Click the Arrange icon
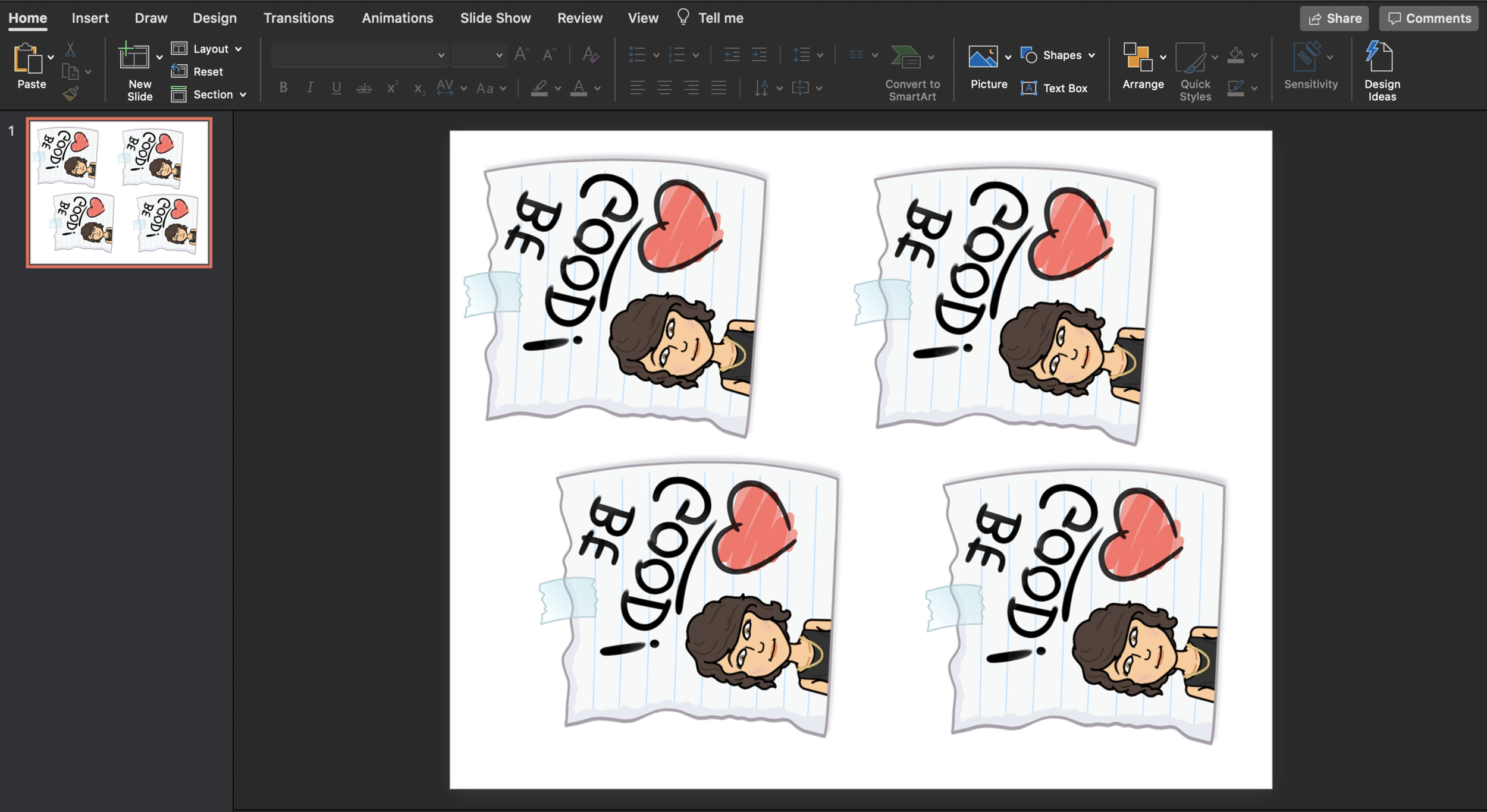This screenshot has height=812, width=1487. pyautogui.click(x=1138, y=58)
